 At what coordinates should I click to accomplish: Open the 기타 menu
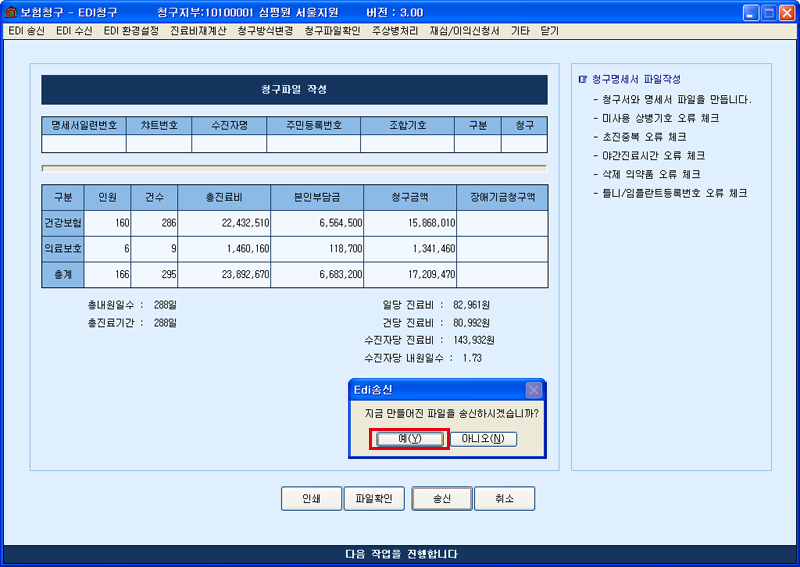[x=520, y=31]
